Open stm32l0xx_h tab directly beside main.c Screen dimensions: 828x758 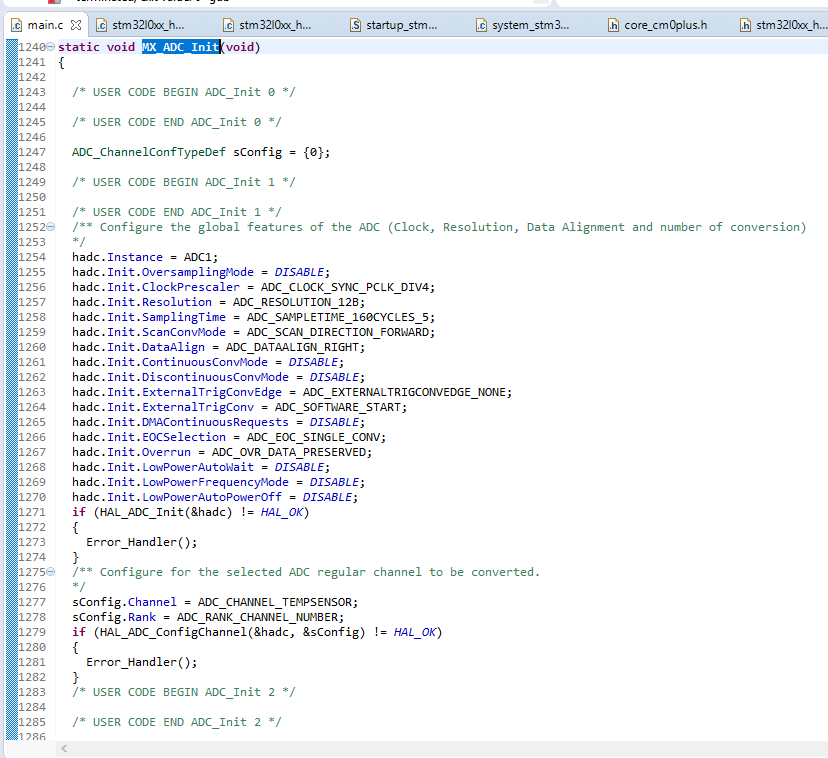(x=146, y=24)
